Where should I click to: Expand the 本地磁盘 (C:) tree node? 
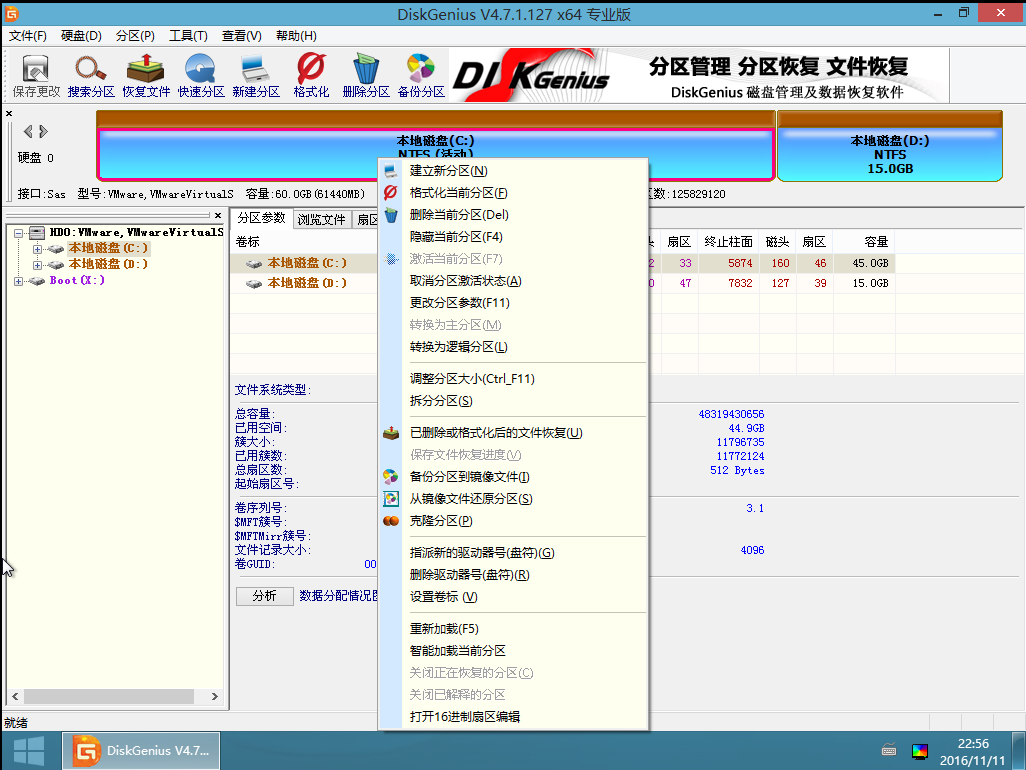(37, 249)
